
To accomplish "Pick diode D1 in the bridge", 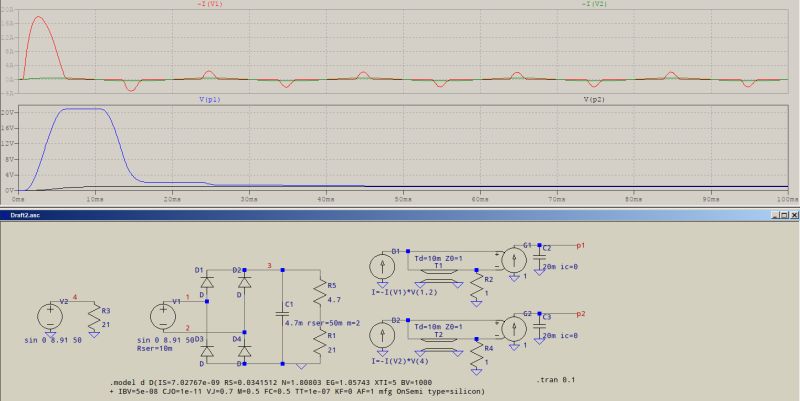I will [207, 282].
